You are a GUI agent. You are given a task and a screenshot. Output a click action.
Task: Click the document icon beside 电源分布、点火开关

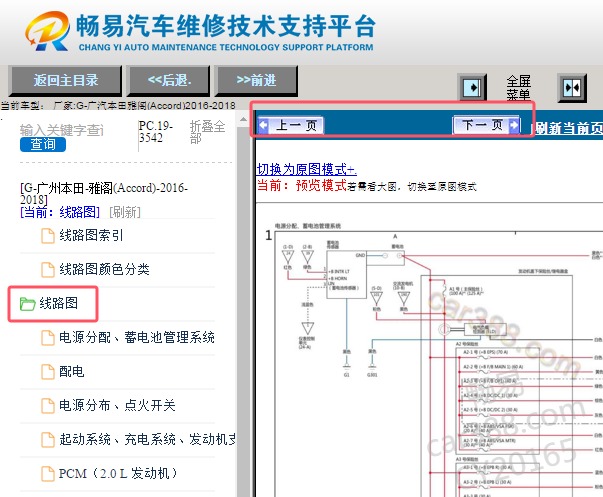coord(48,405)
